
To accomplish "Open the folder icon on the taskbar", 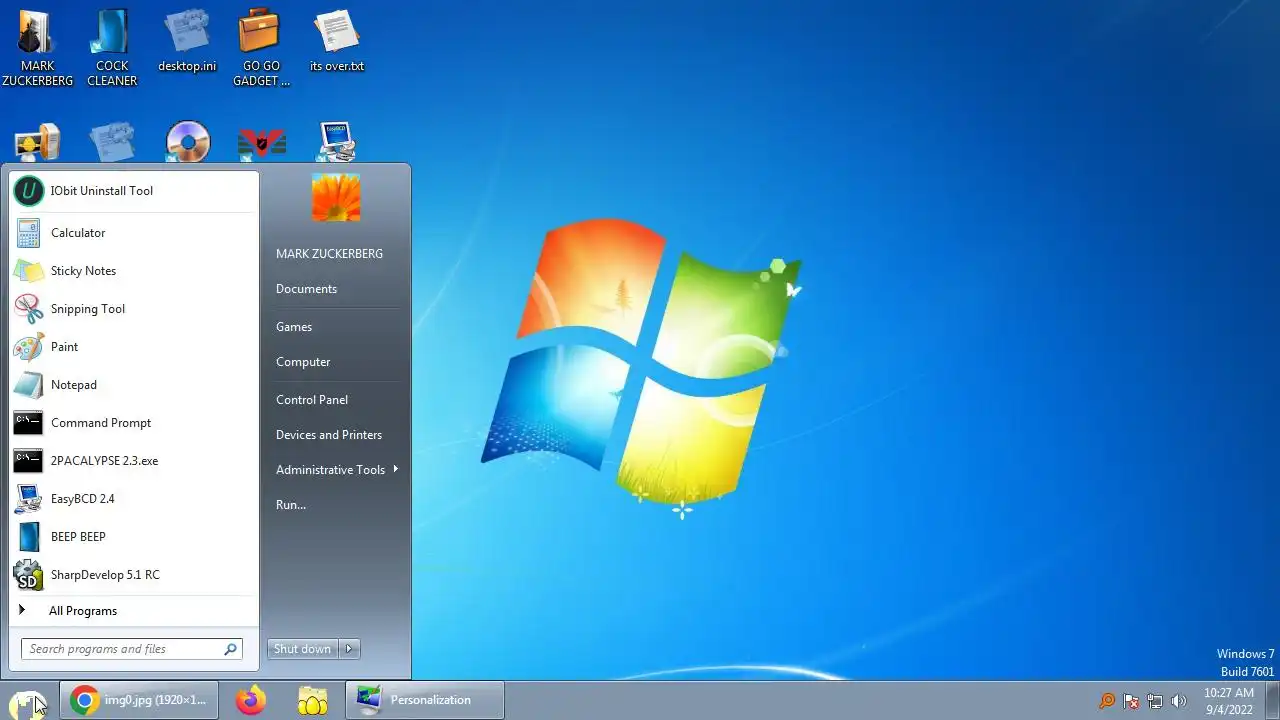I will click(313, 700).
